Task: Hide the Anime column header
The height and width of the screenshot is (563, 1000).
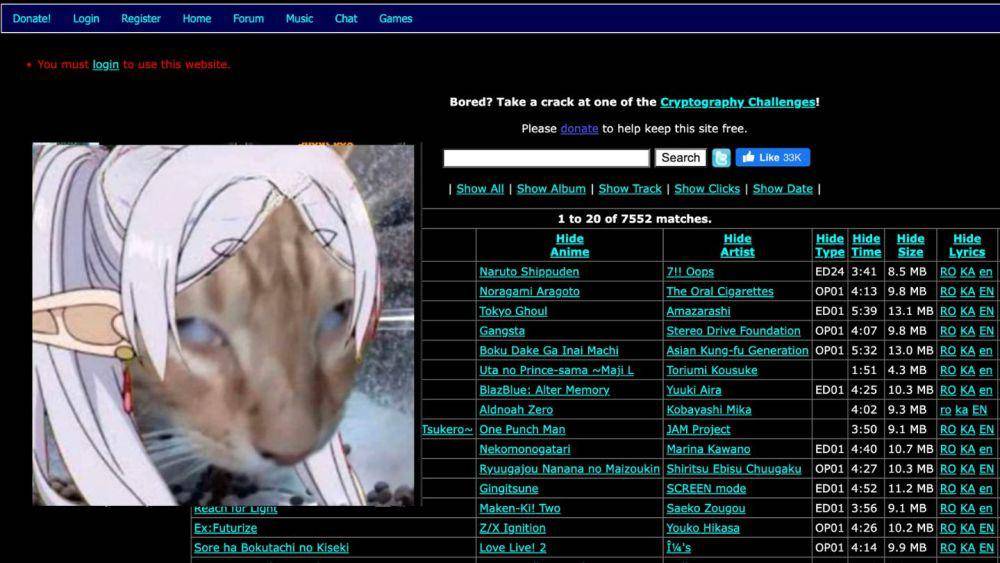Action: (570, 245)
